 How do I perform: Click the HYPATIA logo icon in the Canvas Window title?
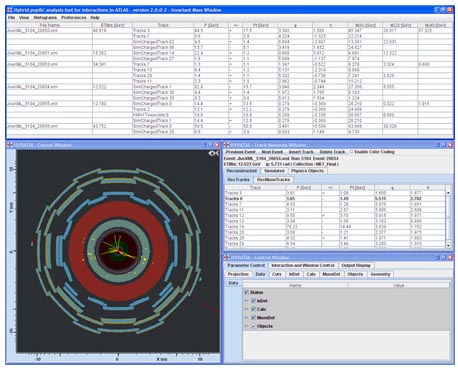pos(10,145)
